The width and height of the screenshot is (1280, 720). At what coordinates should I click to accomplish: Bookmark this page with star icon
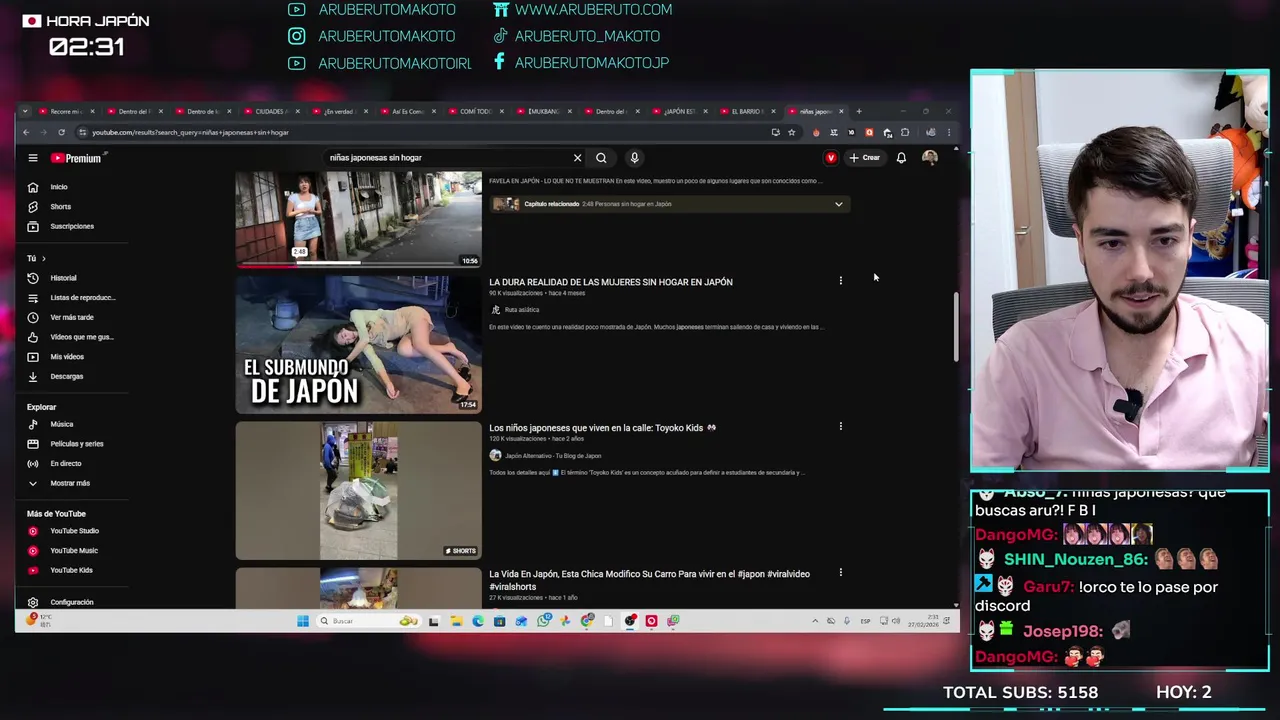[791, 132]
